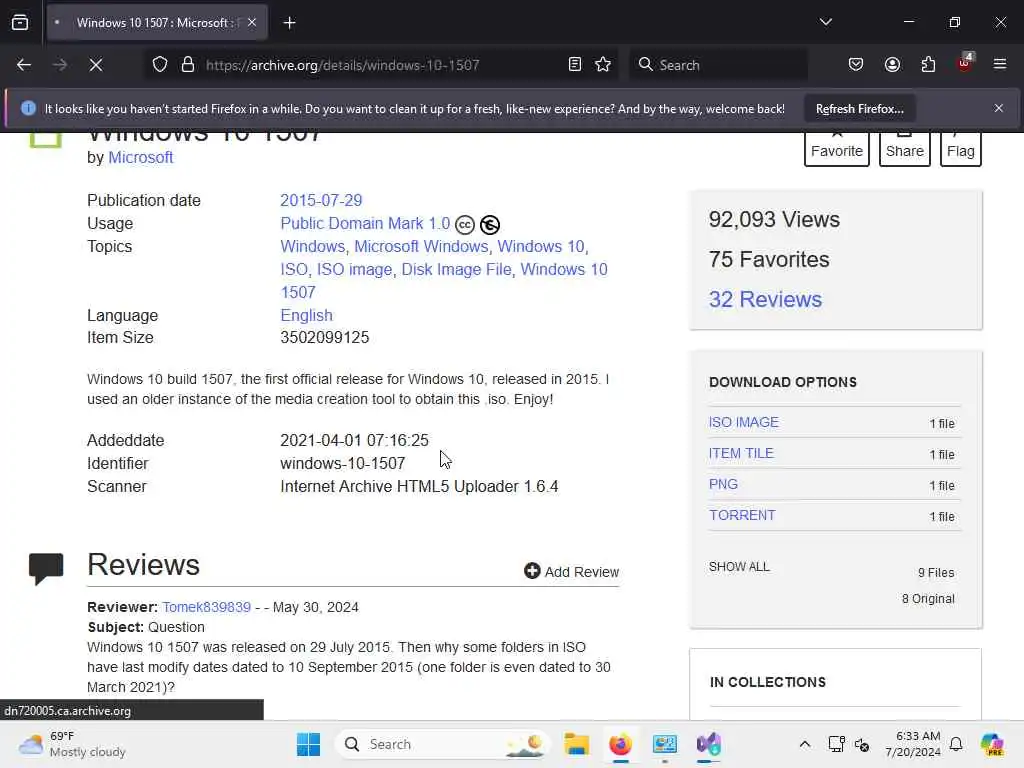Open reviewer Tomek839839 profile
This screenshot has height=768, width=1024.
point(206,607)
